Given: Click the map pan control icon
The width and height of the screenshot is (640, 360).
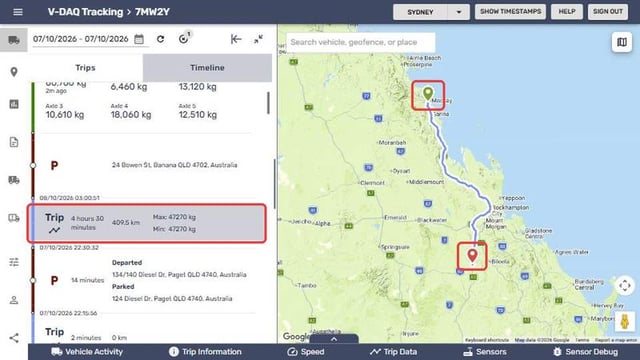Looking at the screenshot, I should 624,286.
